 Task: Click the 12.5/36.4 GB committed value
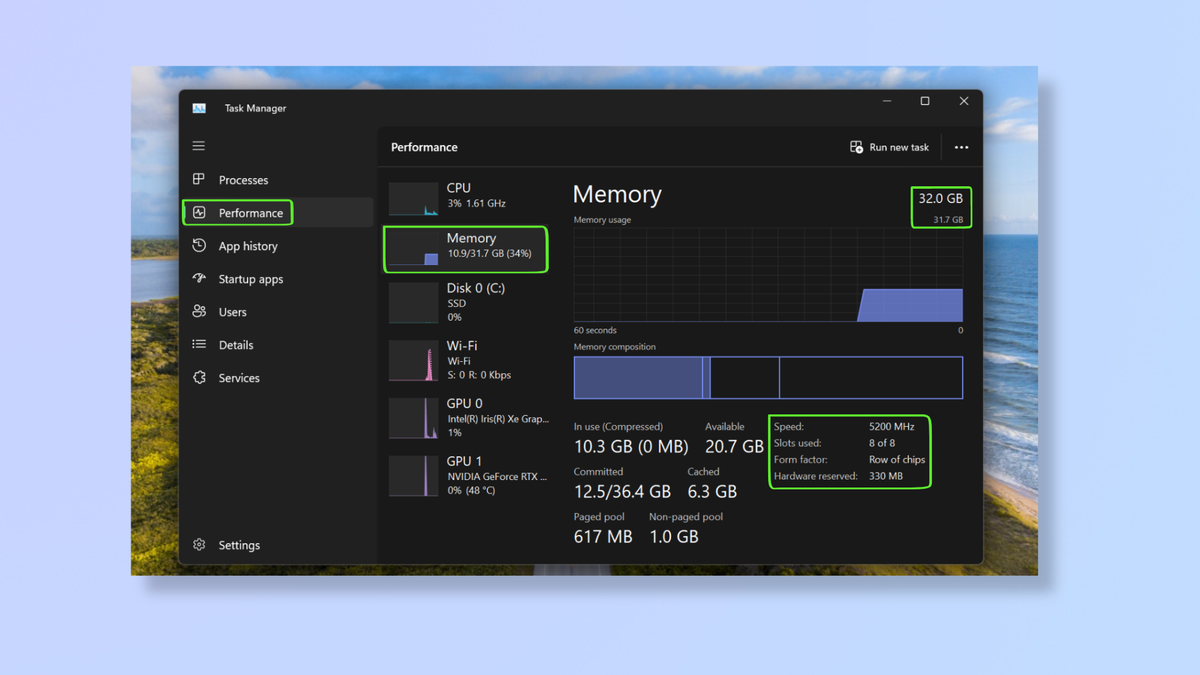622,492
